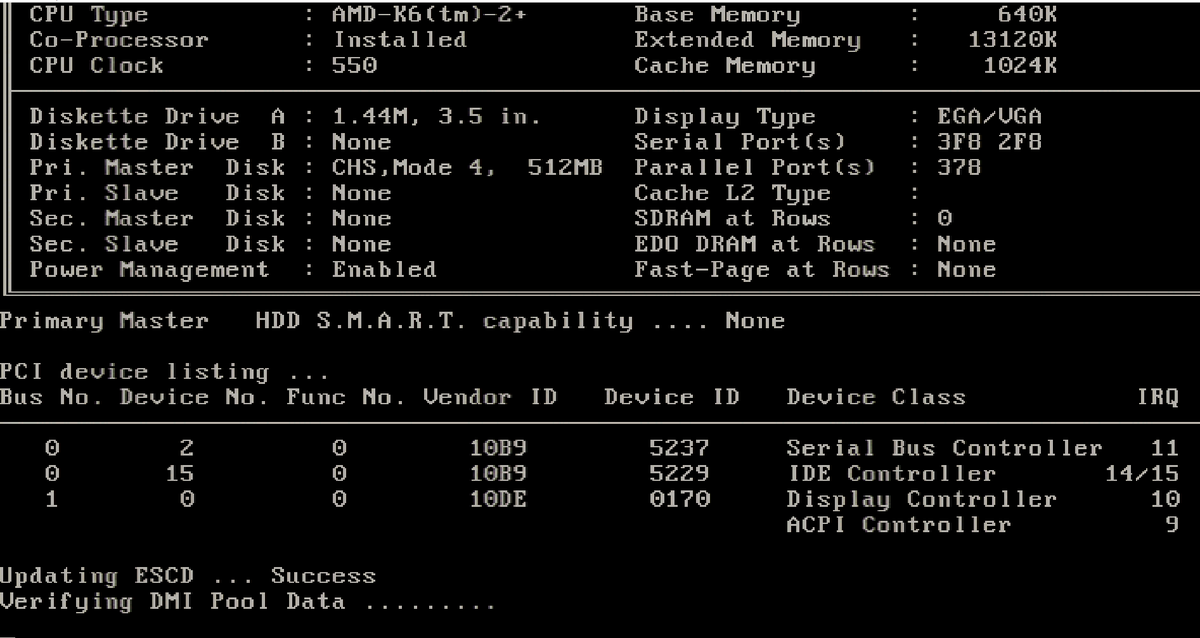Click the 'Device ID' column header
Screen dimensions: 1200x638
point(672,398)
